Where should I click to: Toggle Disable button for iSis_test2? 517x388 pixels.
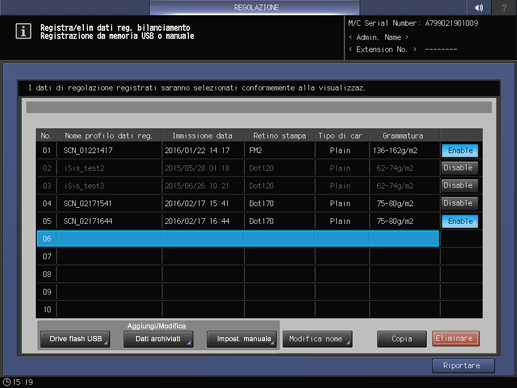pyautogui.click(x=460, y=168)
